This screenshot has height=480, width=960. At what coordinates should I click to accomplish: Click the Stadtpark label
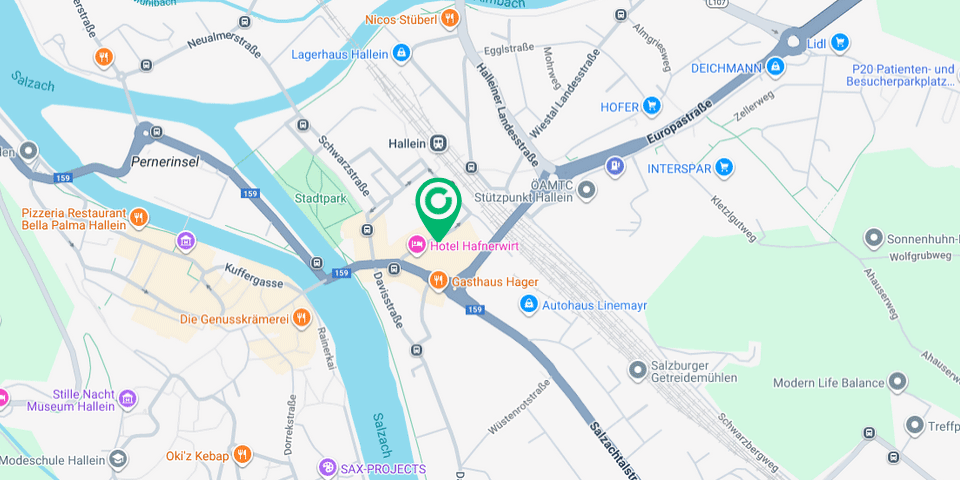pos(320,198)
